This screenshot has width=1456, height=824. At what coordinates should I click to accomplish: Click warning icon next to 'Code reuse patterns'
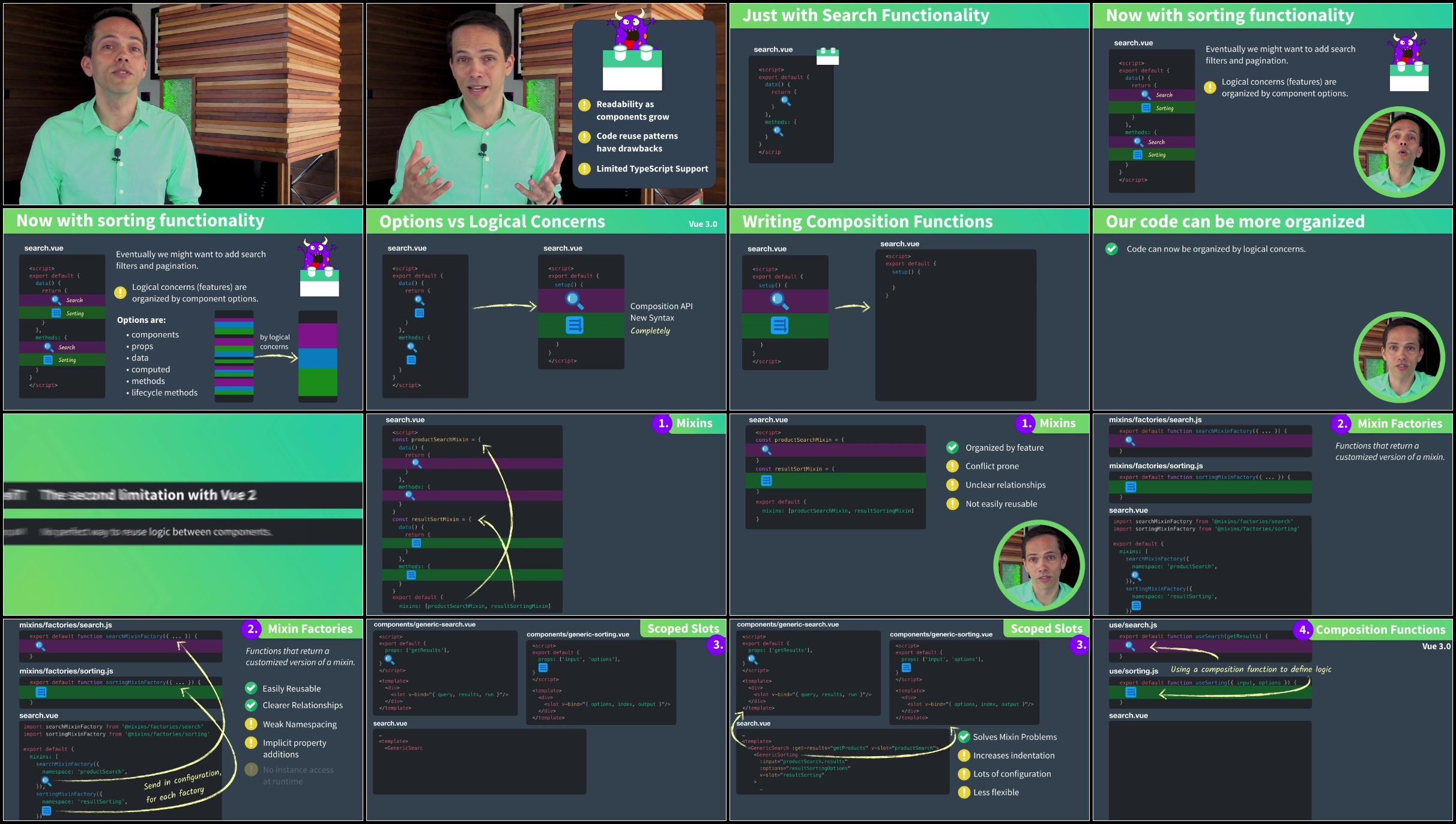[584, 137]
